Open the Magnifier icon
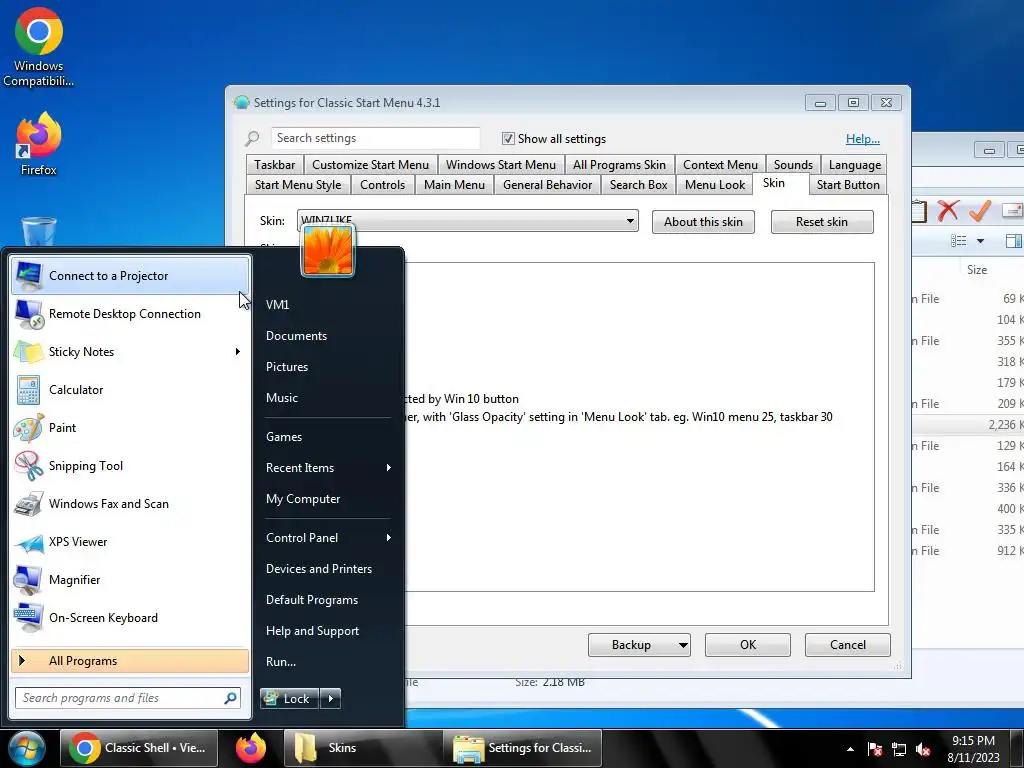This screenshot has width=1024, height=768. tap(29, 580)
